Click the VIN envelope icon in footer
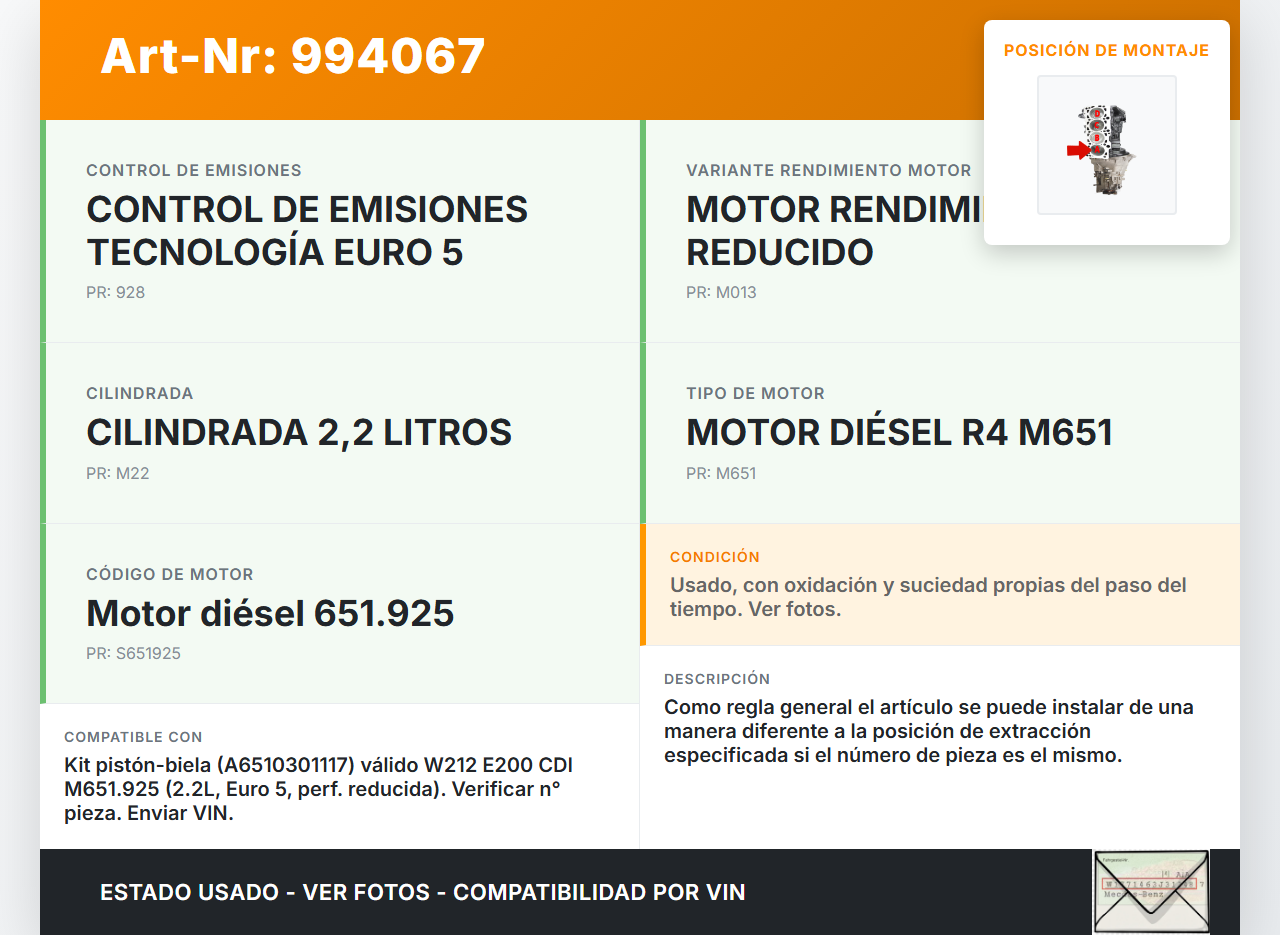 click(1150, 891)
